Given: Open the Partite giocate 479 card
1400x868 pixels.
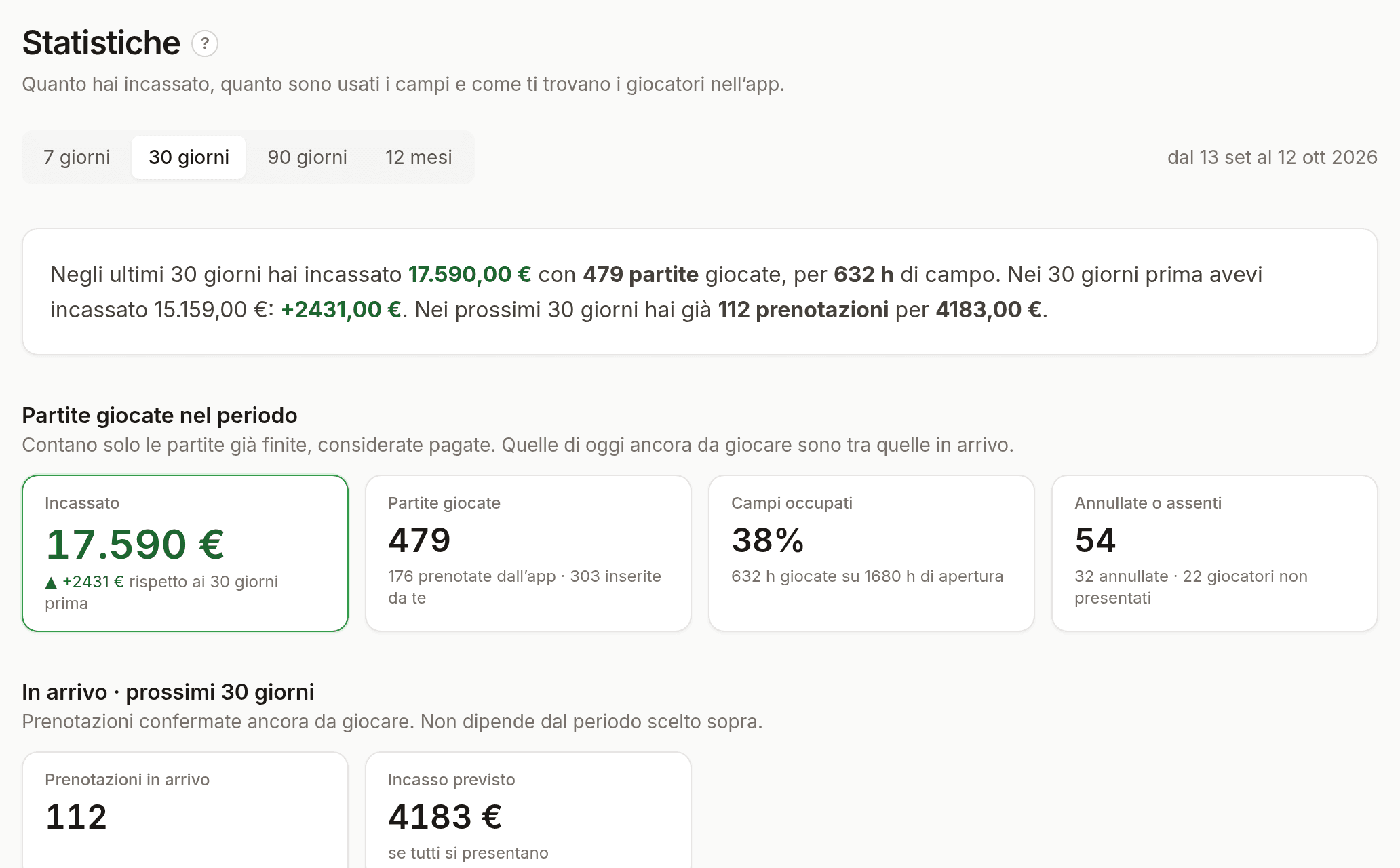Looking at the screenshot, I should (528, 553).
